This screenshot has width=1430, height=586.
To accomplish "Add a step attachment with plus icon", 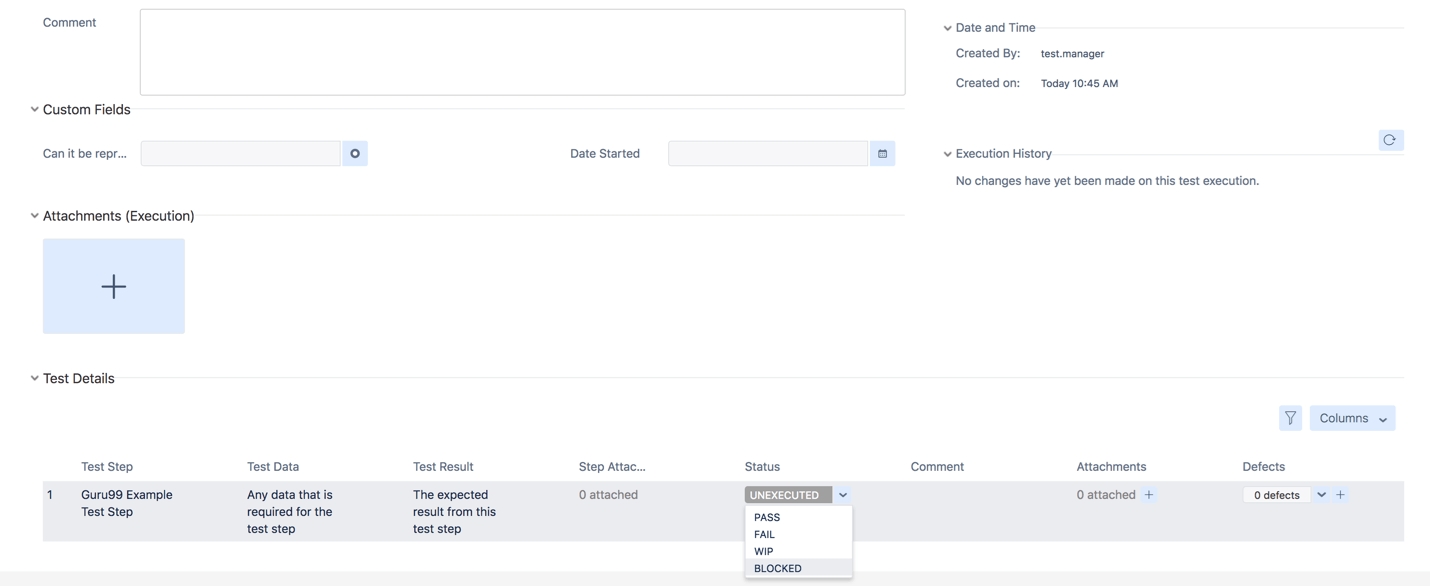I will pyautogui.click(x=1149, y=495).
